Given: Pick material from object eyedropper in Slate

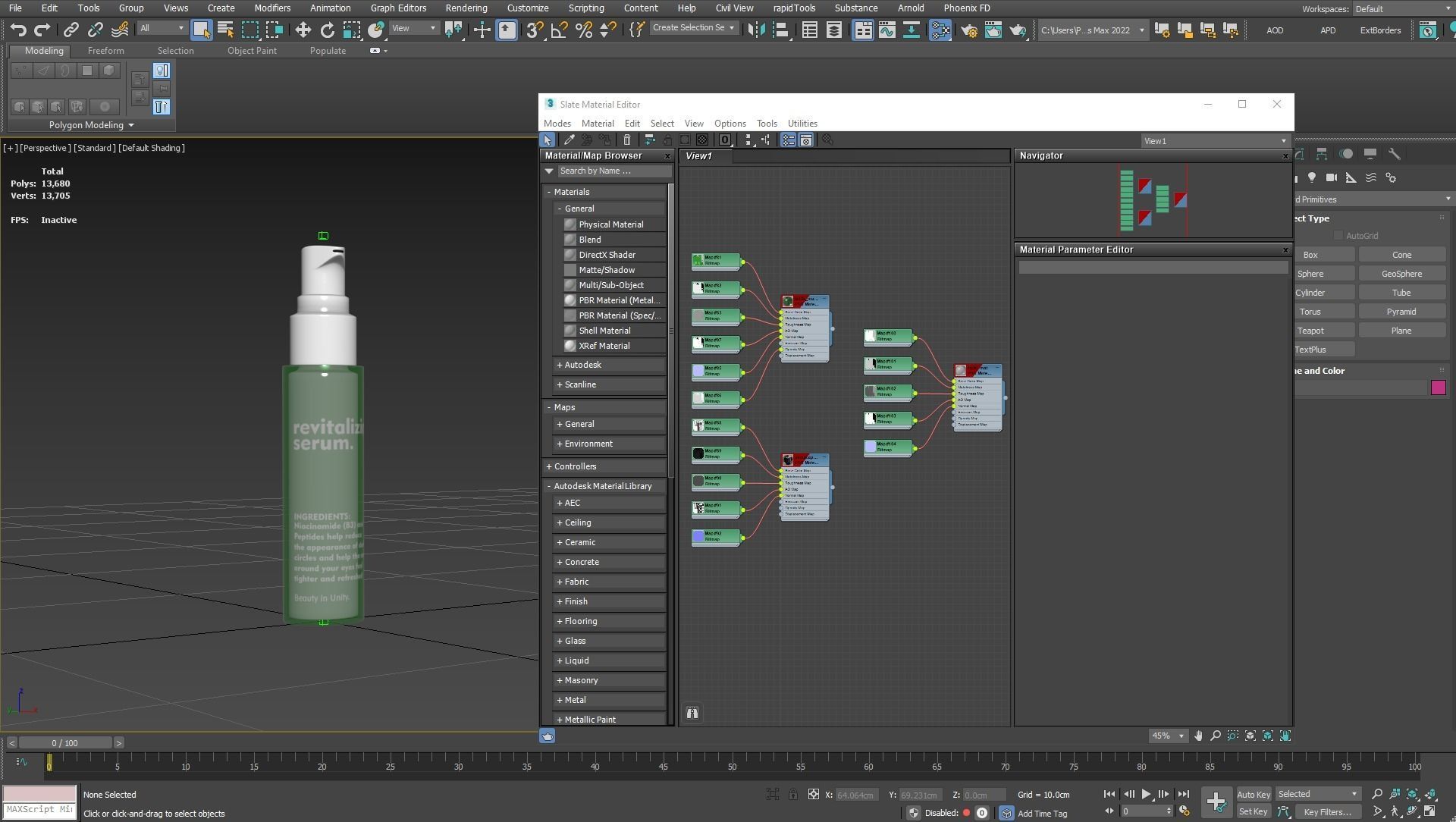Looking at the screenshot, I should [x=569, y=140].
